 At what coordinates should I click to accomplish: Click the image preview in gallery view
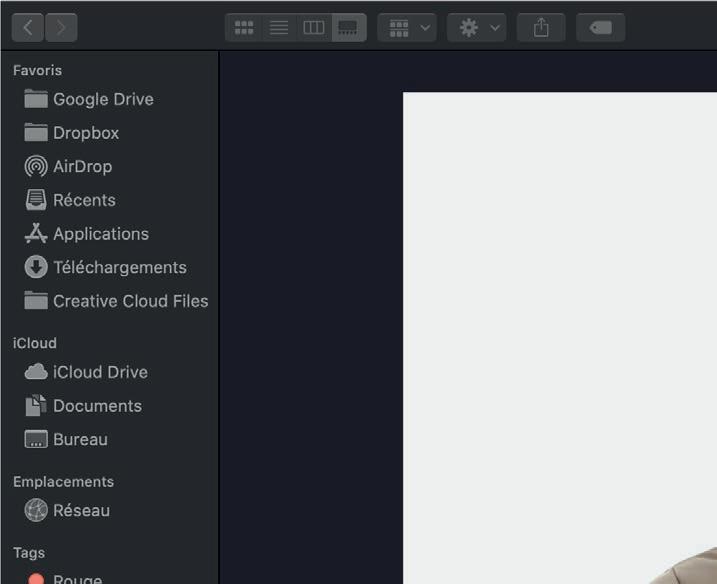560,338
